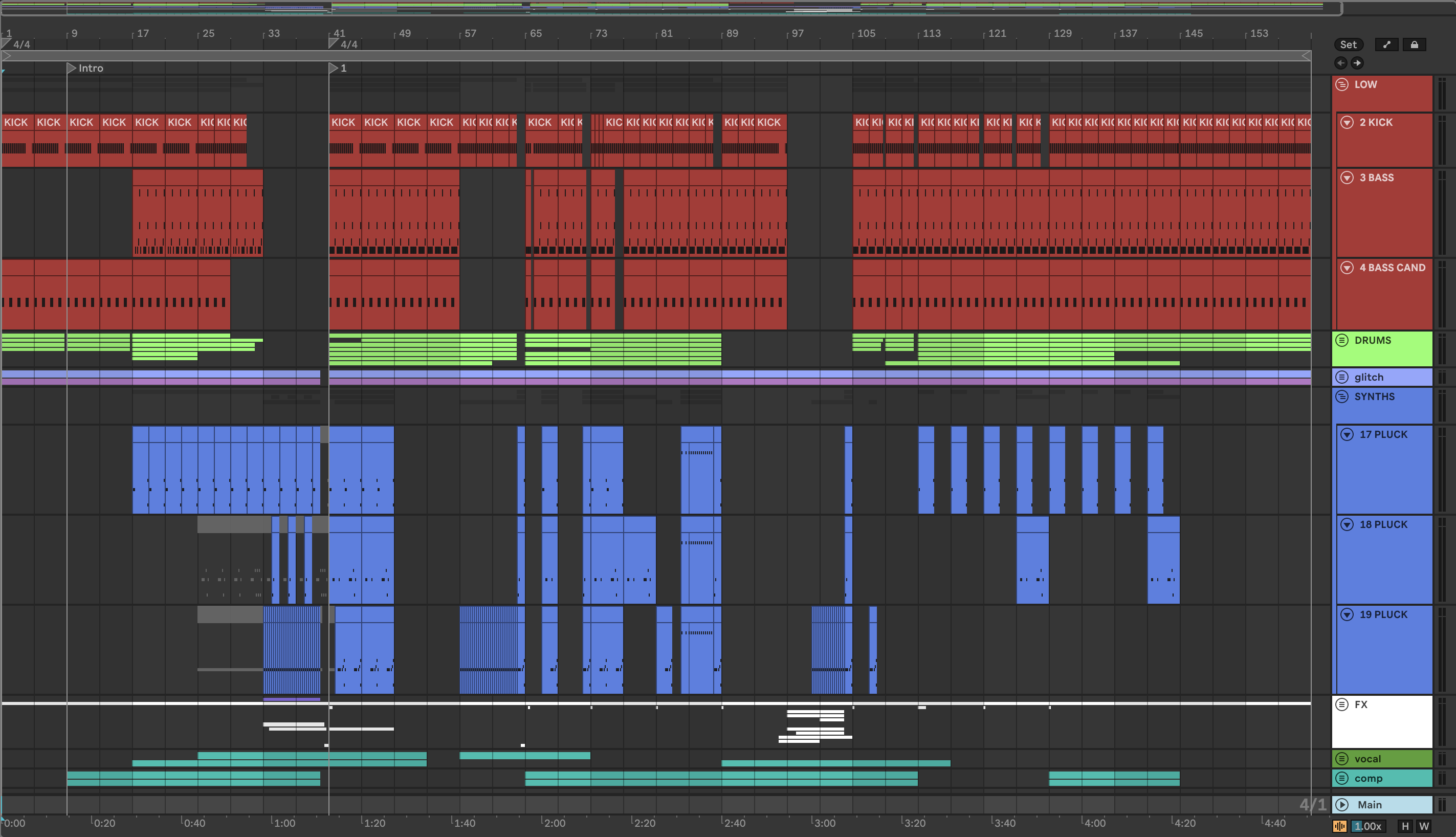1456x837 pixels.
Task: Toggle the orange waveform view button
Action: pos(1340,826)
